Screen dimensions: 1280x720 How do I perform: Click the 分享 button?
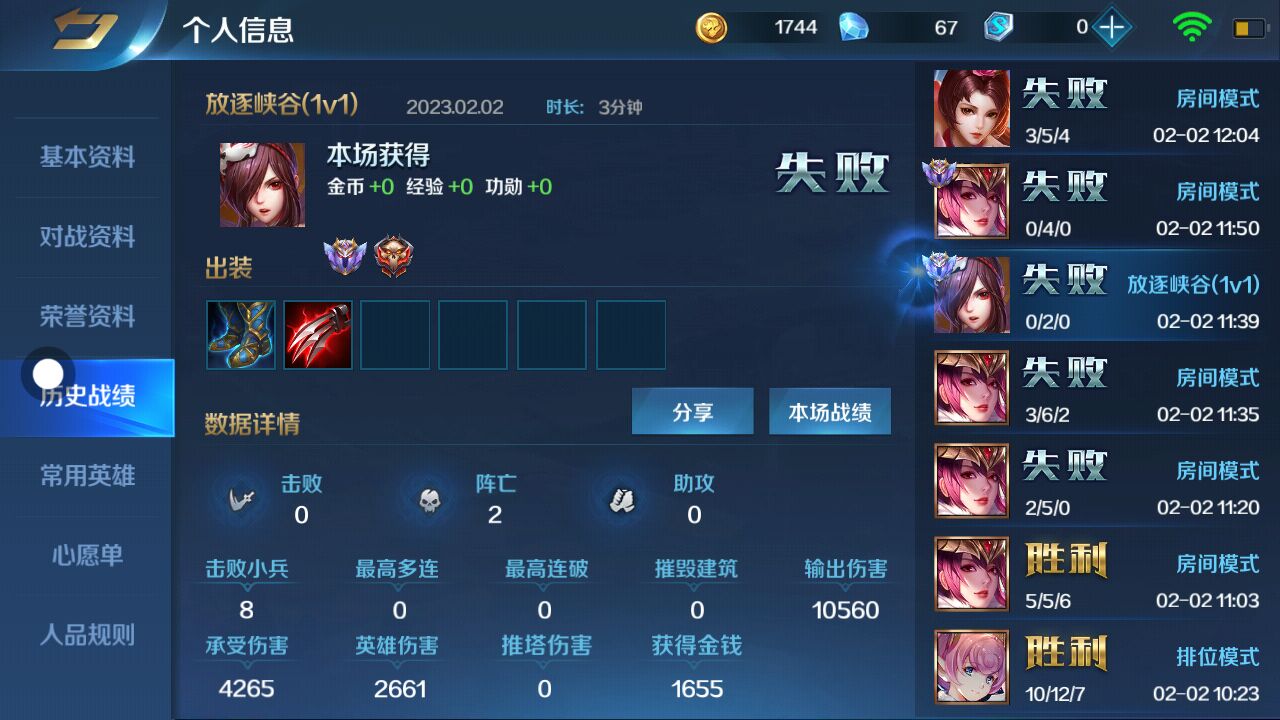pos(692,412)
